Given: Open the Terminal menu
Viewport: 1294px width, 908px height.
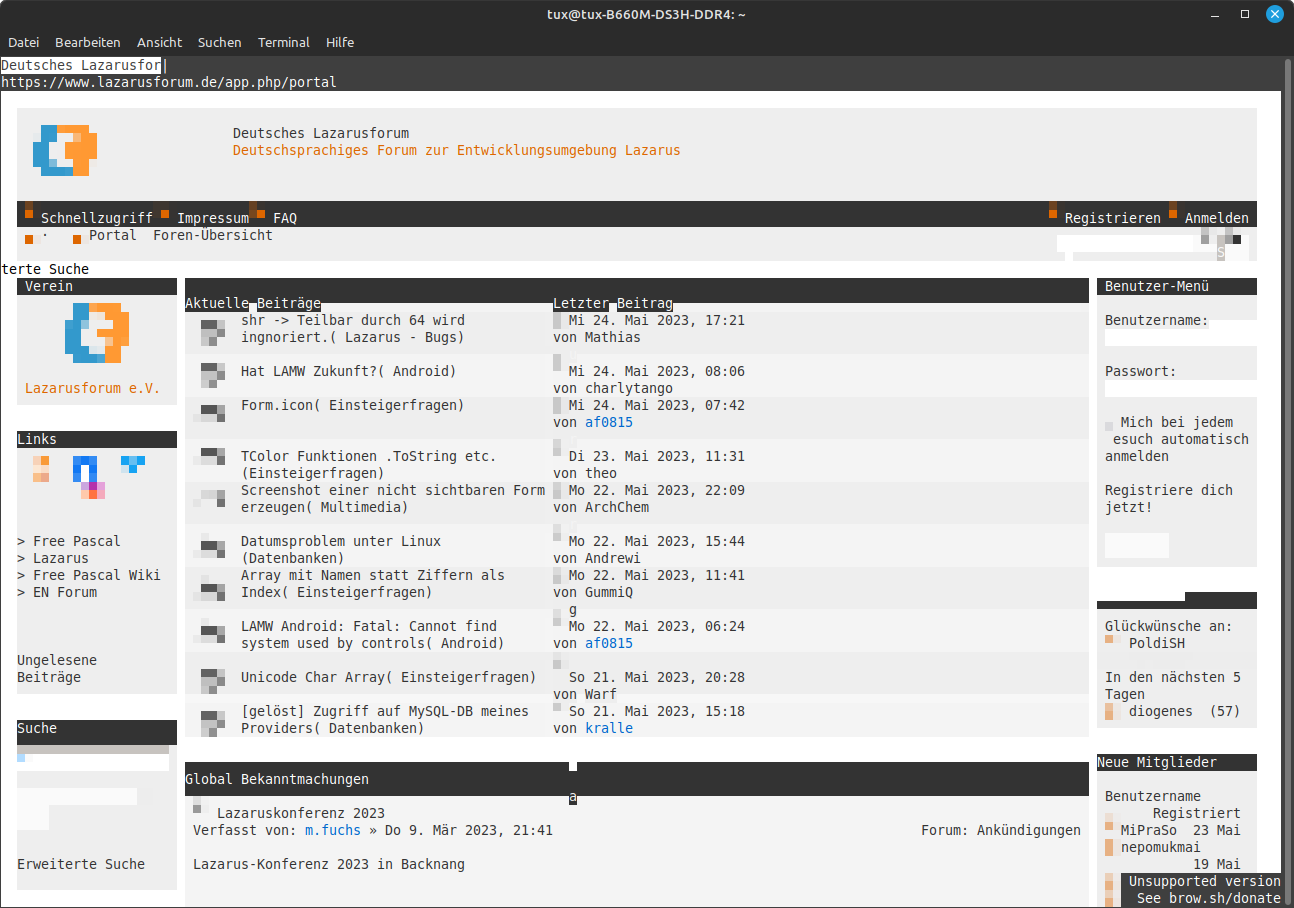Looking at the screenshot, I should pyautogui.click(x=284, y=43).
